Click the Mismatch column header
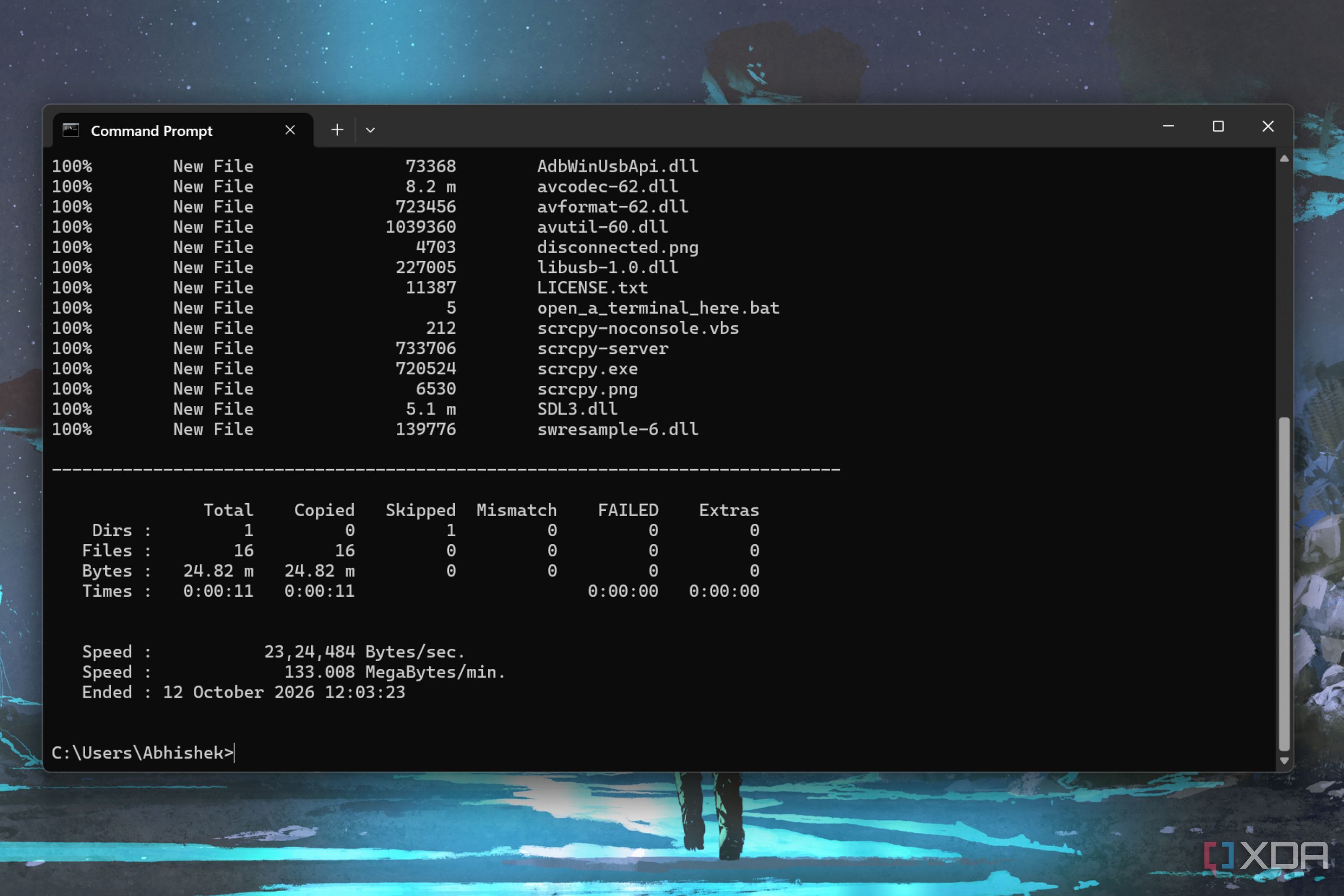Image resolution: width=1344 pixels, height=896 pixels. click(517, 510)
